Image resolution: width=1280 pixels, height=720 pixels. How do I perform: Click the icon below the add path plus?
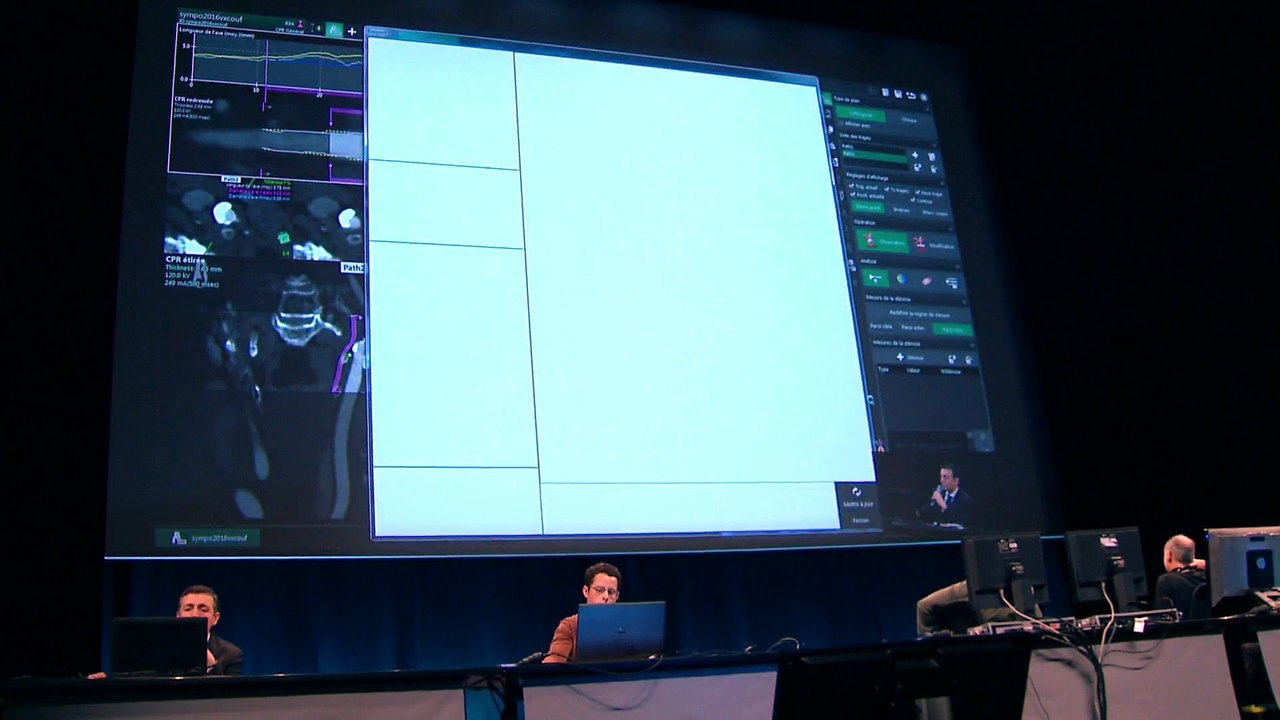click(917, 167)
